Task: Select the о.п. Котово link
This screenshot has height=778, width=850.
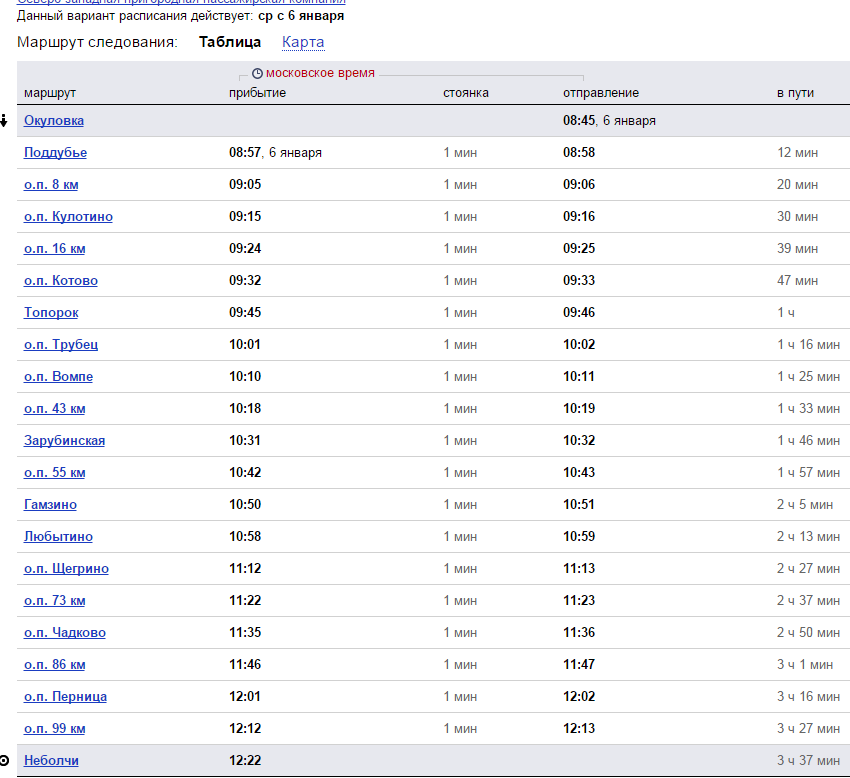Action: pyautogui.click(x=61, y=281)
